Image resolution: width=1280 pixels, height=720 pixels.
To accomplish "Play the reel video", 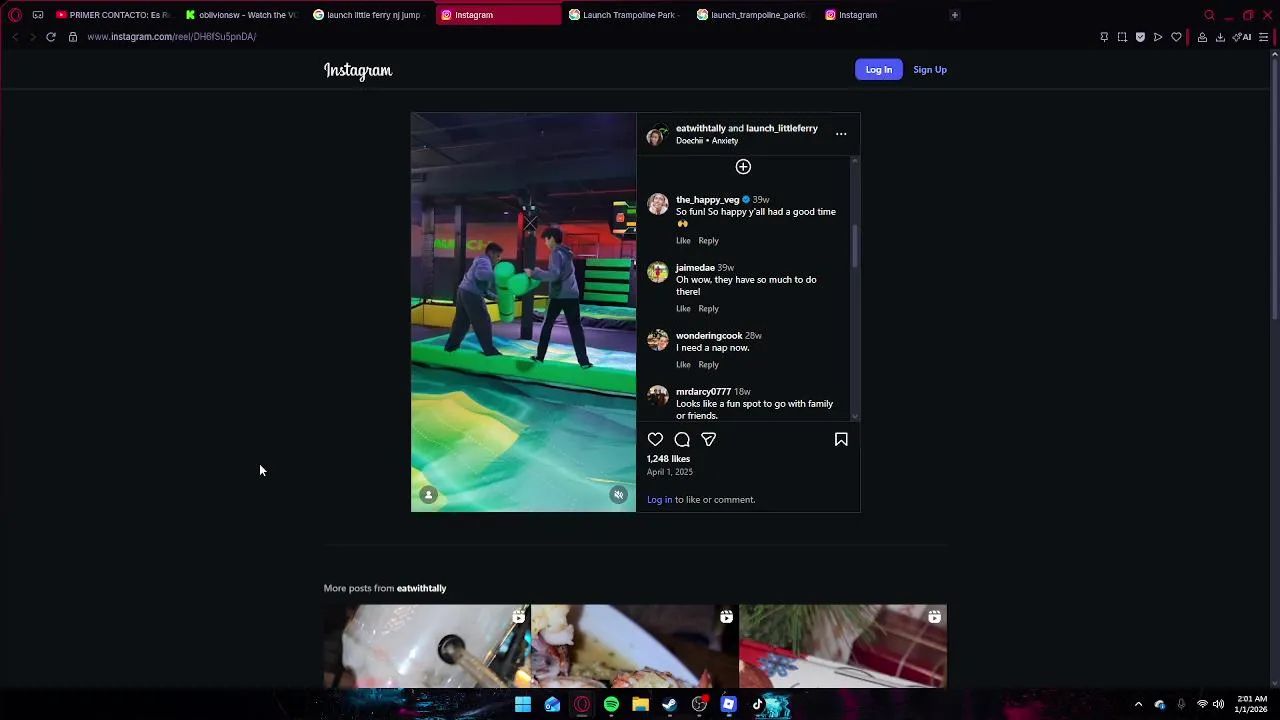I will [523, 312].
